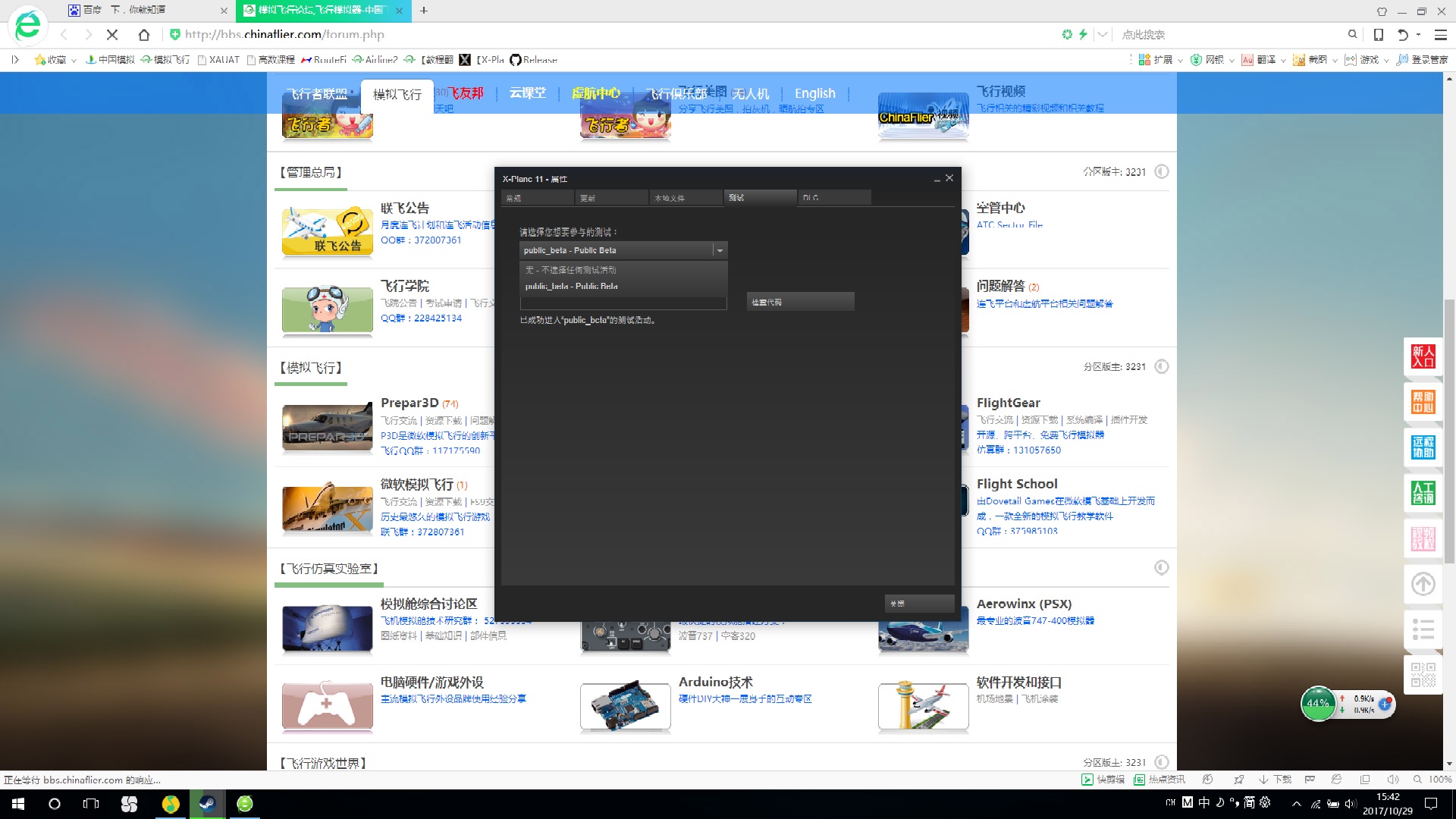Collapse the 飞行仿真实验室 section toggle
This screenshot has width=1456, height=819.
[1161, 568]
